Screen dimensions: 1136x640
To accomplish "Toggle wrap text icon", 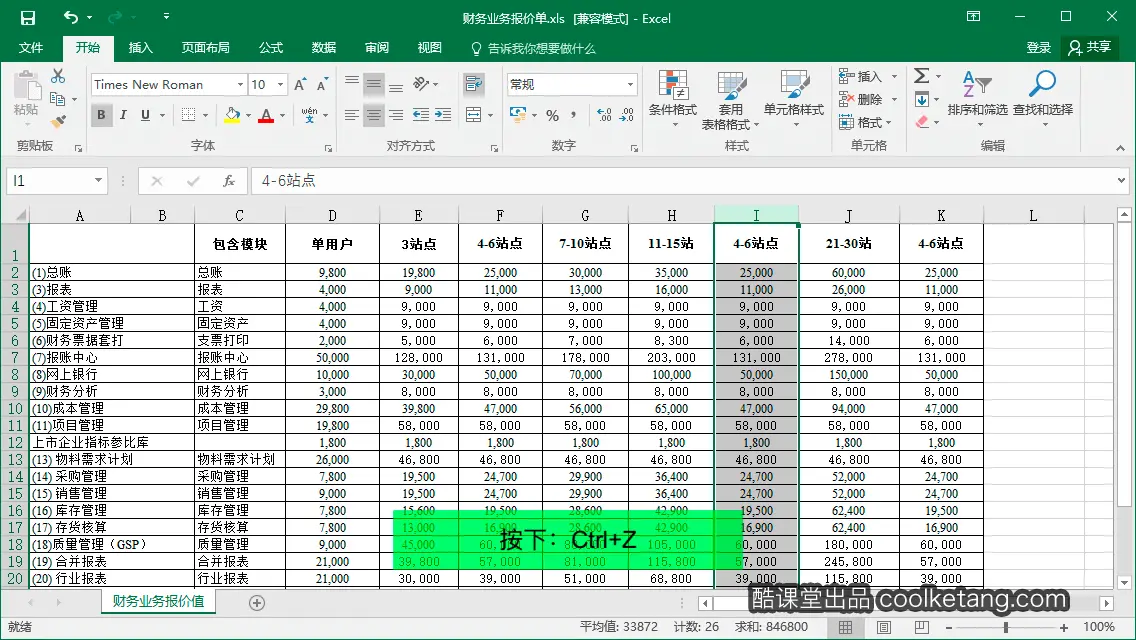I will point(474,84).
